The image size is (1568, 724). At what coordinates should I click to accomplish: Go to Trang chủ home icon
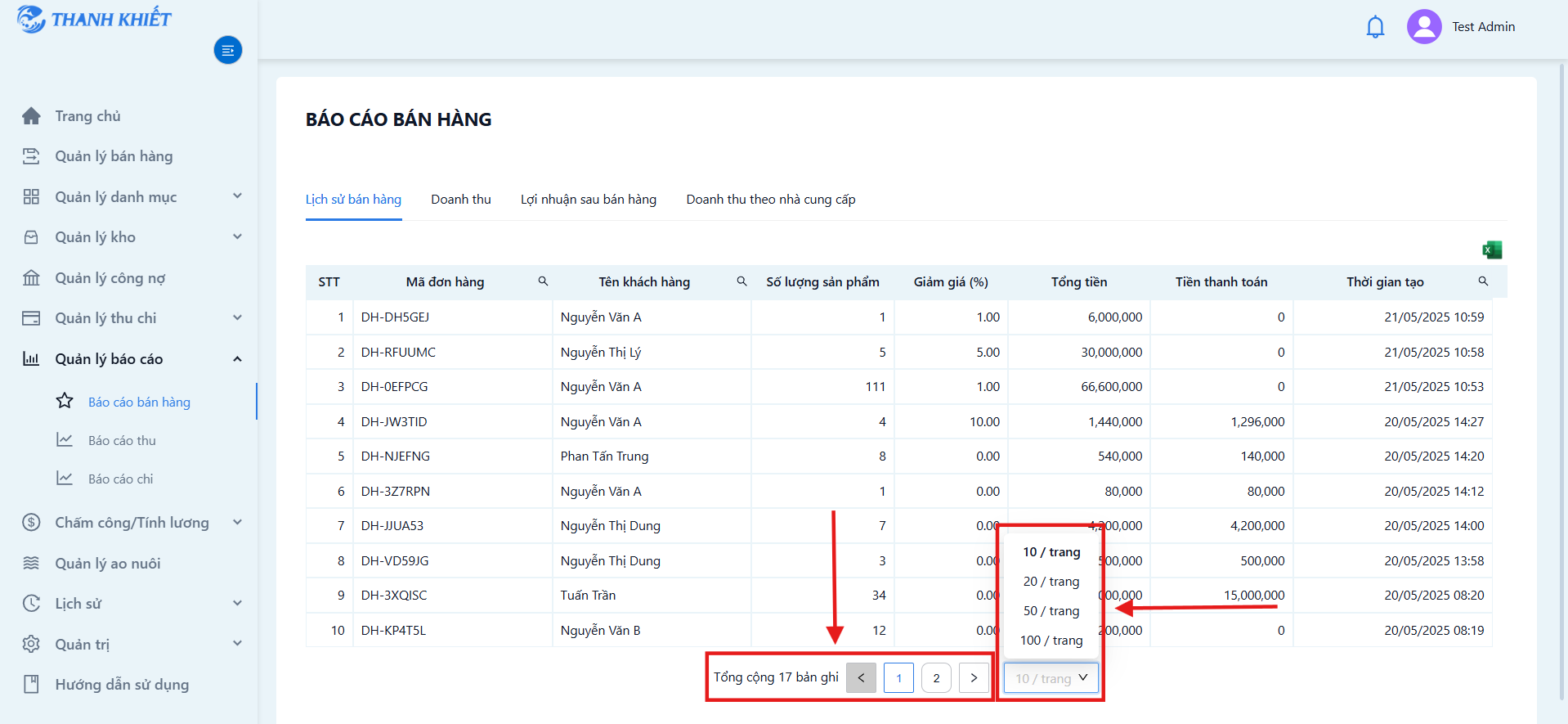pyautogui.click(x=31, y=116)
